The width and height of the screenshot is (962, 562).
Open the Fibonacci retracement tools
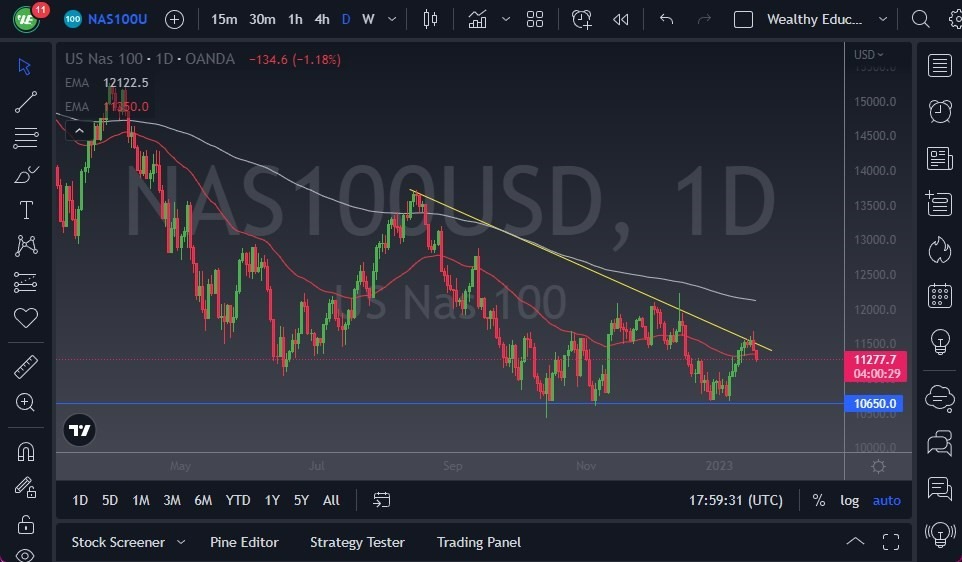tap(25, 138)
